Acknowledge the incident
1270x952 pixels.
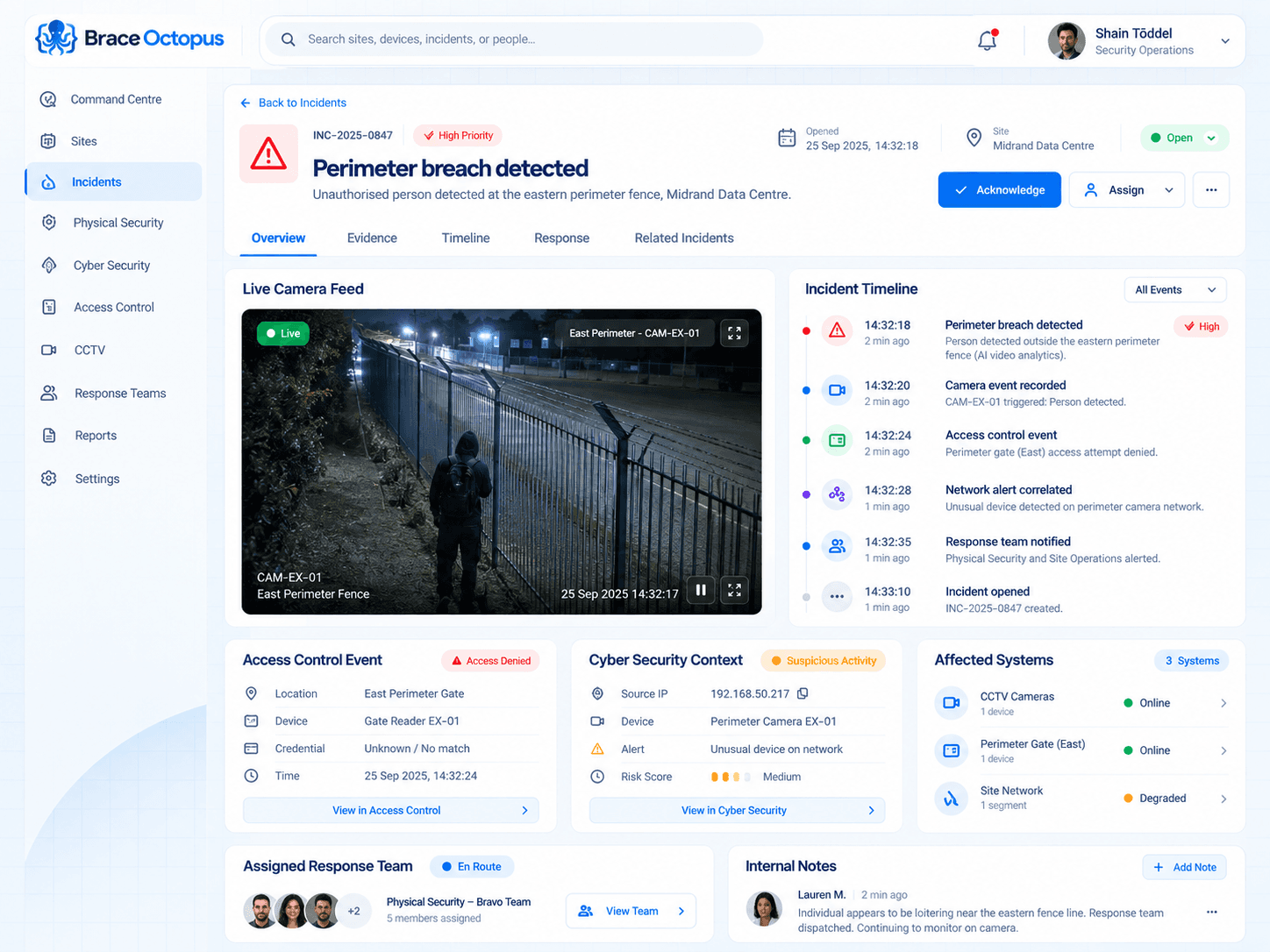pos(999,190)
